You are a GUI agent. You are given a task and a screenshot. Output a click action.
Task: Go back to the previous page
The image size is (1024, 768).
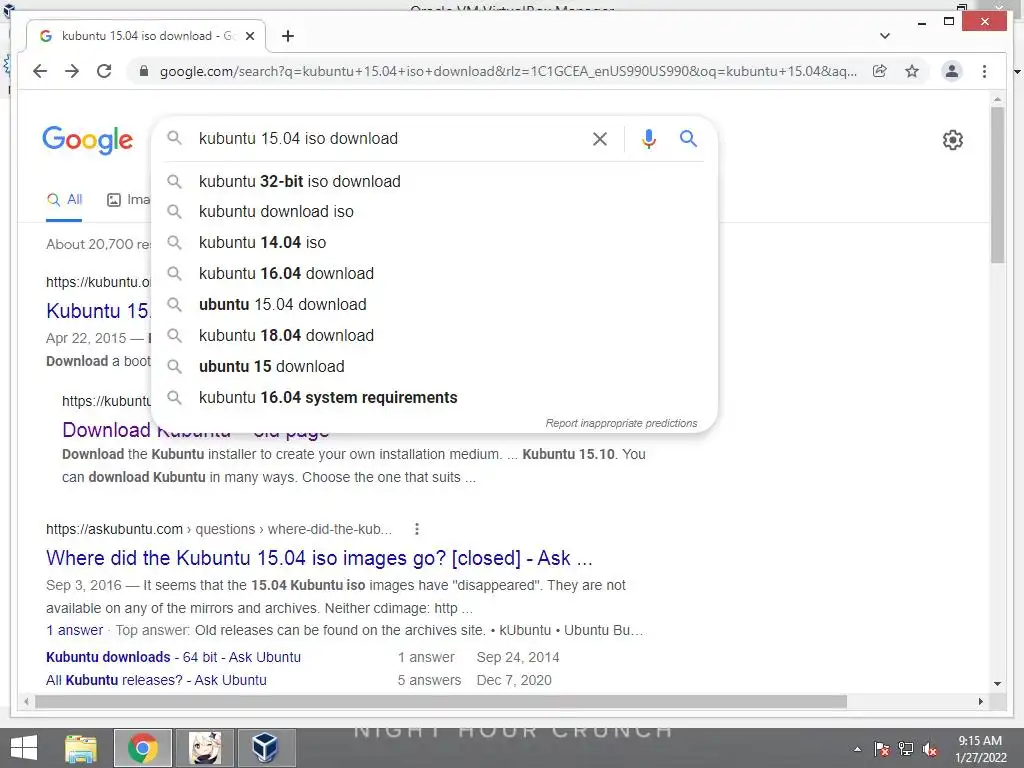pos(40,71)
